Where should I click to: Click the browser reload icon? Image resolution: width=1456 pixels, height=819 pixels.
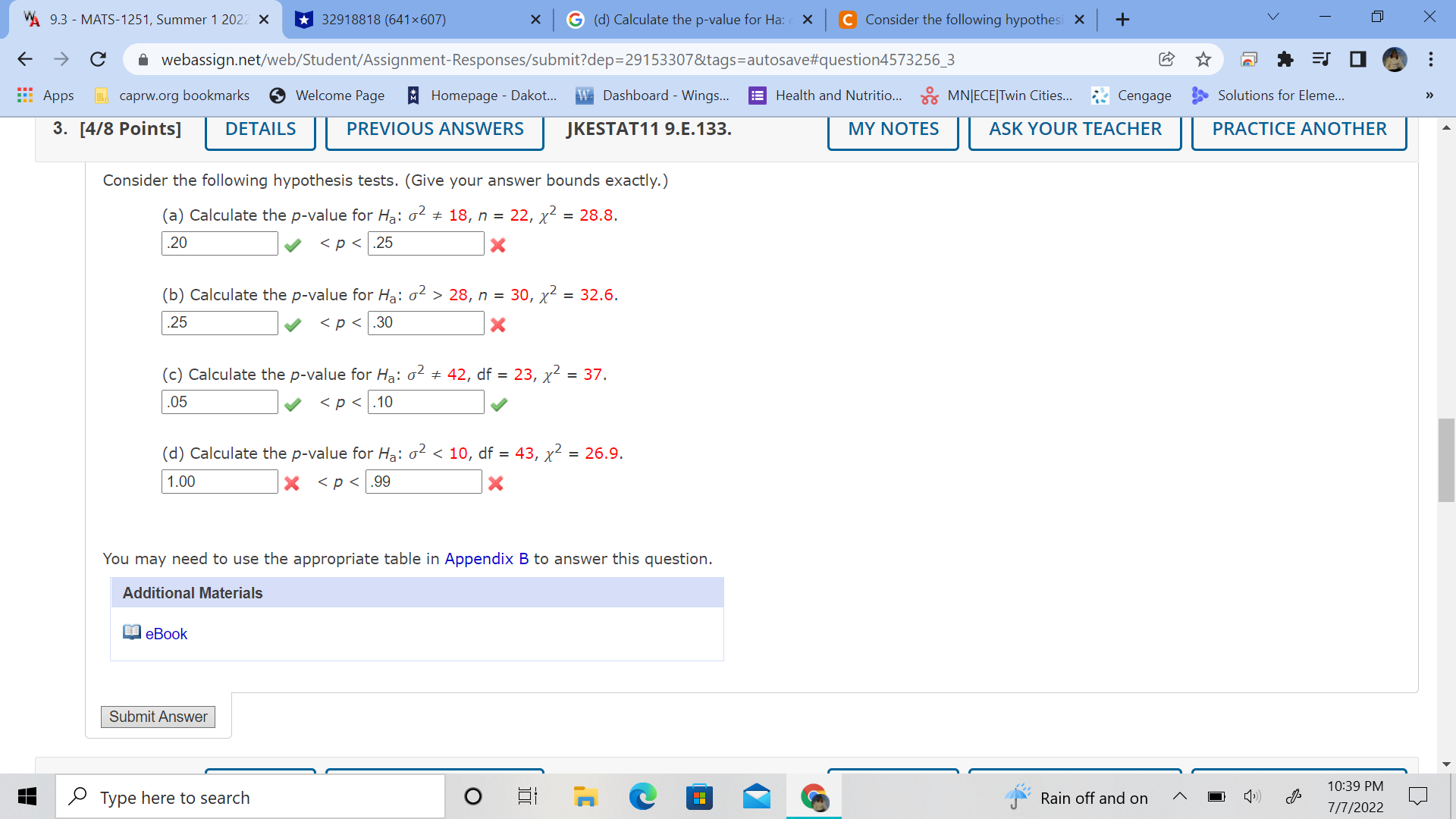click(x=98, y=59)
